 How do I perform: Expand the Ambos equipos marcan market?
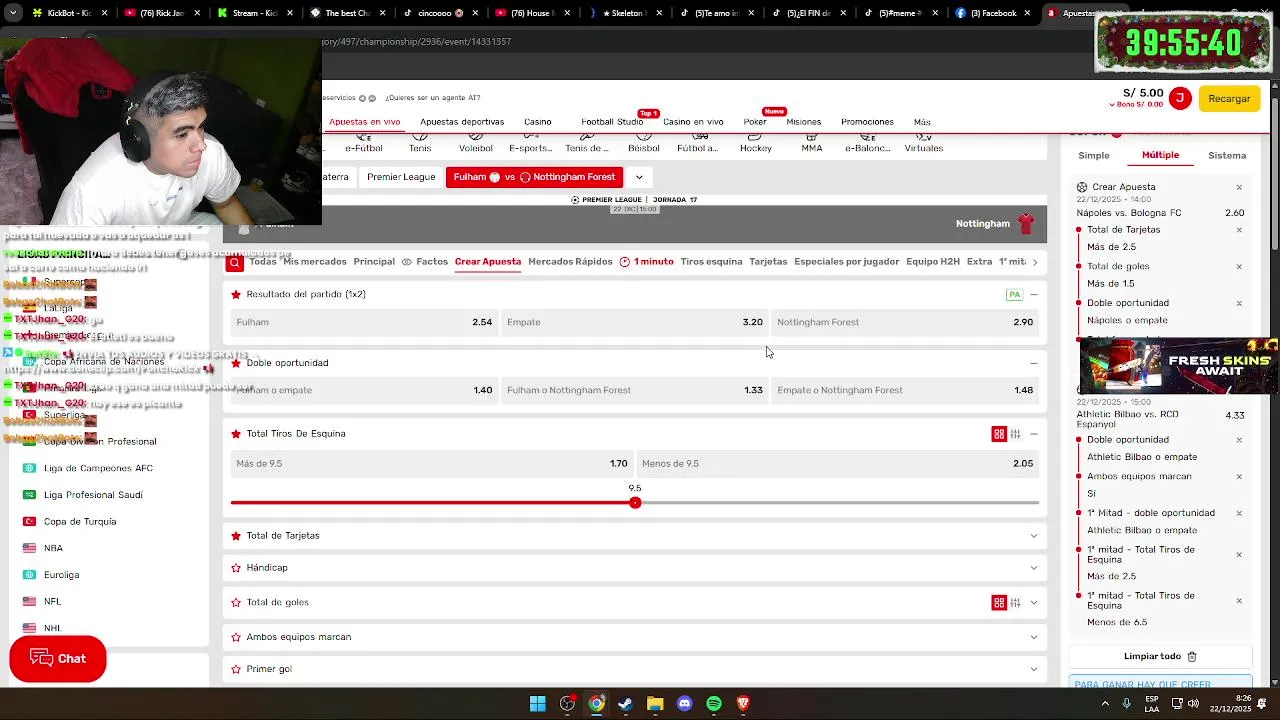pos(1034,636)
